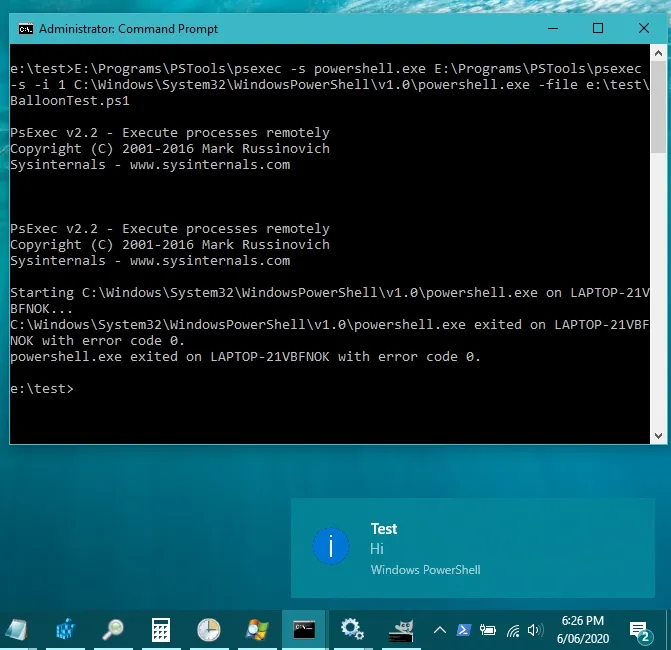The image size is (671, 650).
Task: Click 'Windows PowerShell' label in the notification
Action: click(x=425, y=570)
